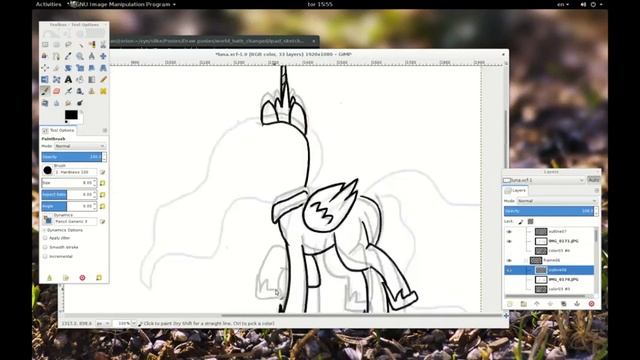Select the Blend gradient tool
640x360 pixels.
point(91,80)
